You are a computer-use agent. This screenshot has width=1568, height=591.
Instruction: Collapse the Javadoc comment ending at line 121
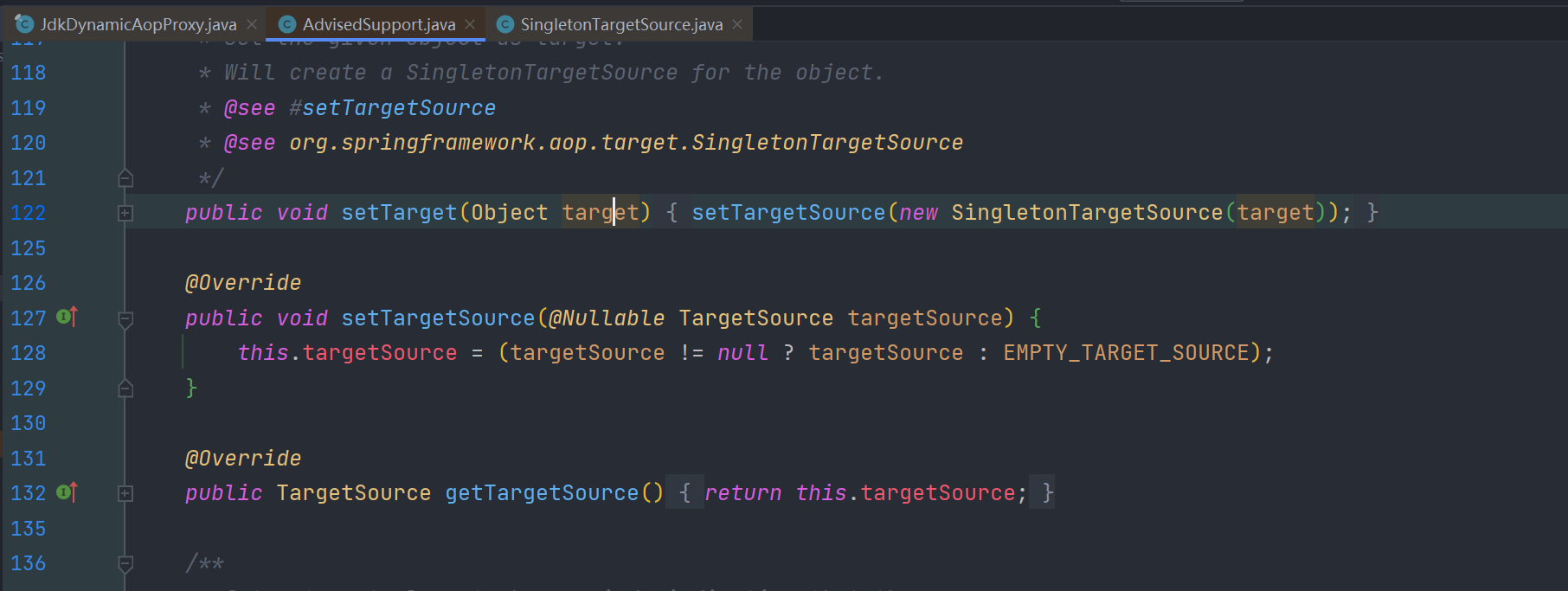tap(125, 178)
